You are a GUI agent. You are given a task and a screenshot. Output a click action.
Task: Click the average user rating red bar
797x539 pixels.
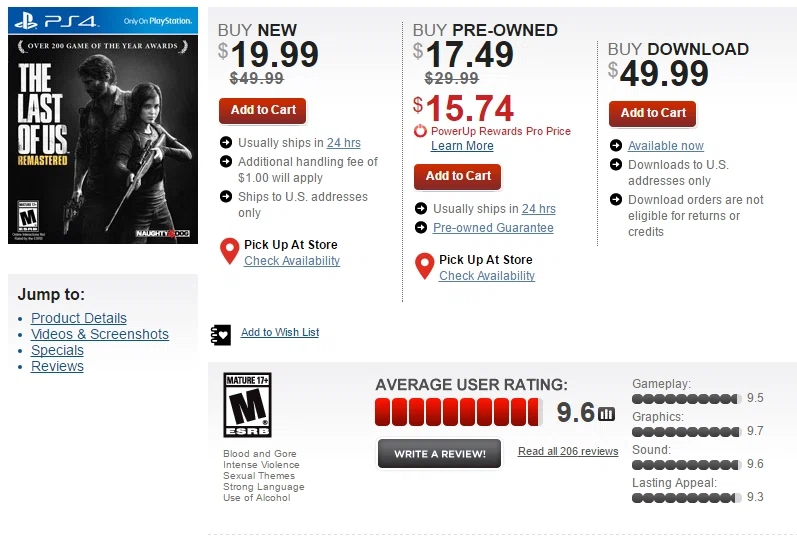(457, 412)
